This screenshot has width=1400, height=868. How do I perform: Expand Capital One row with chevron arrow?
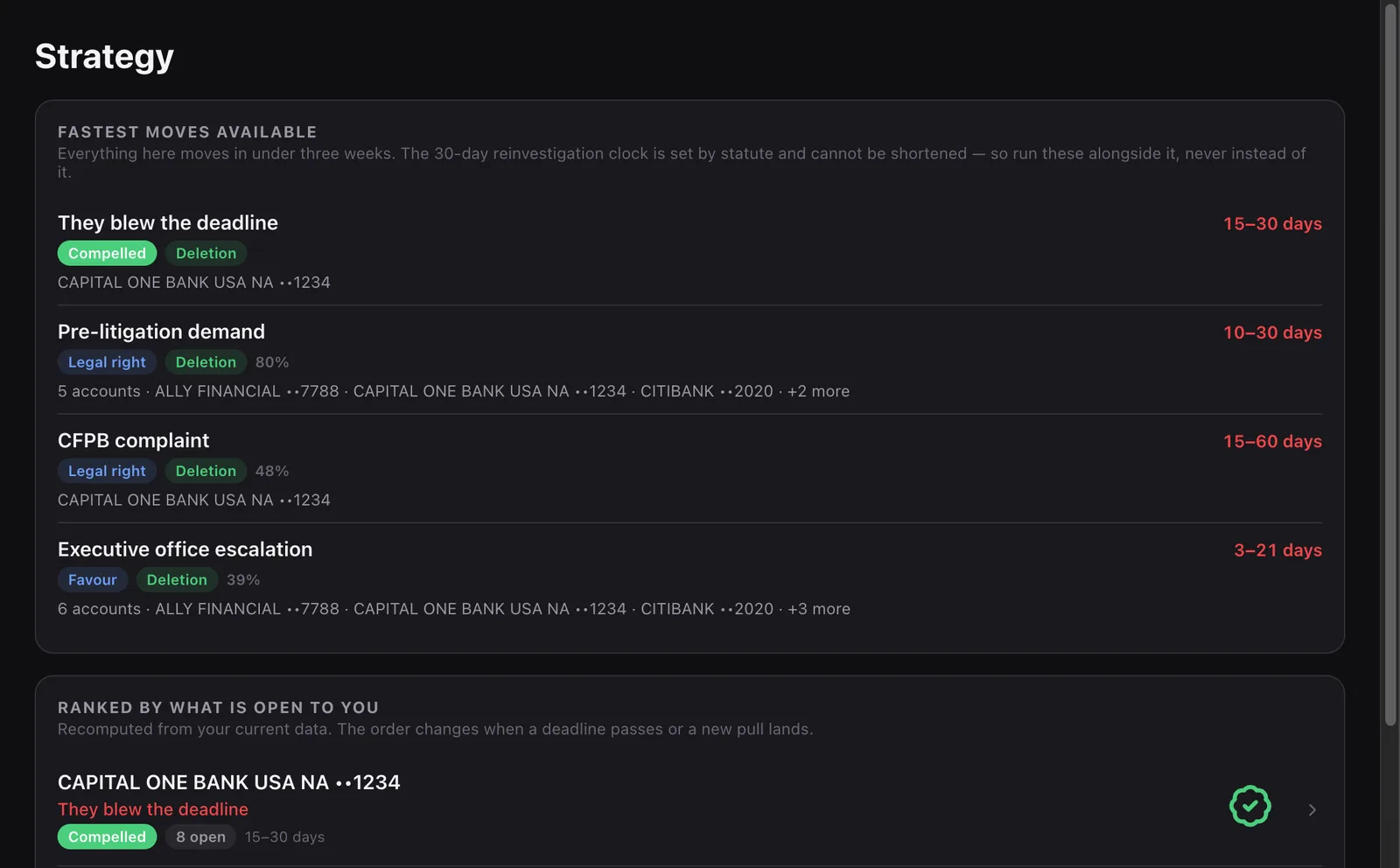1312,809
